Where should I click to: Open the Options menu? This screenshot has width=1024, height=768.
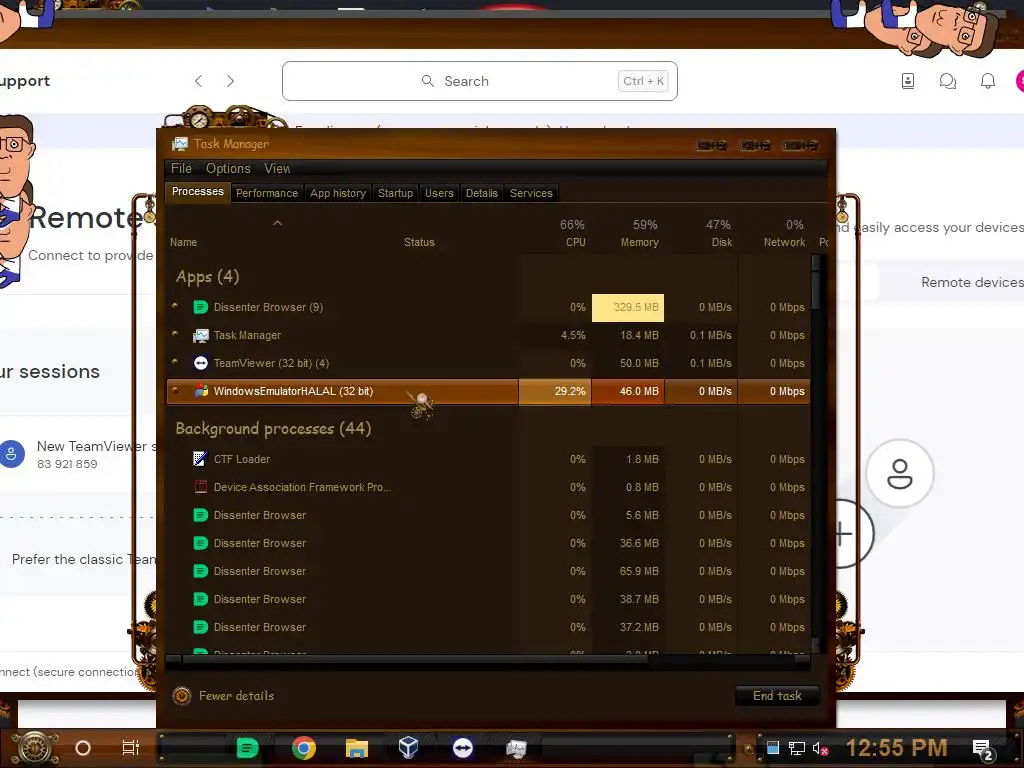[229, 168]
